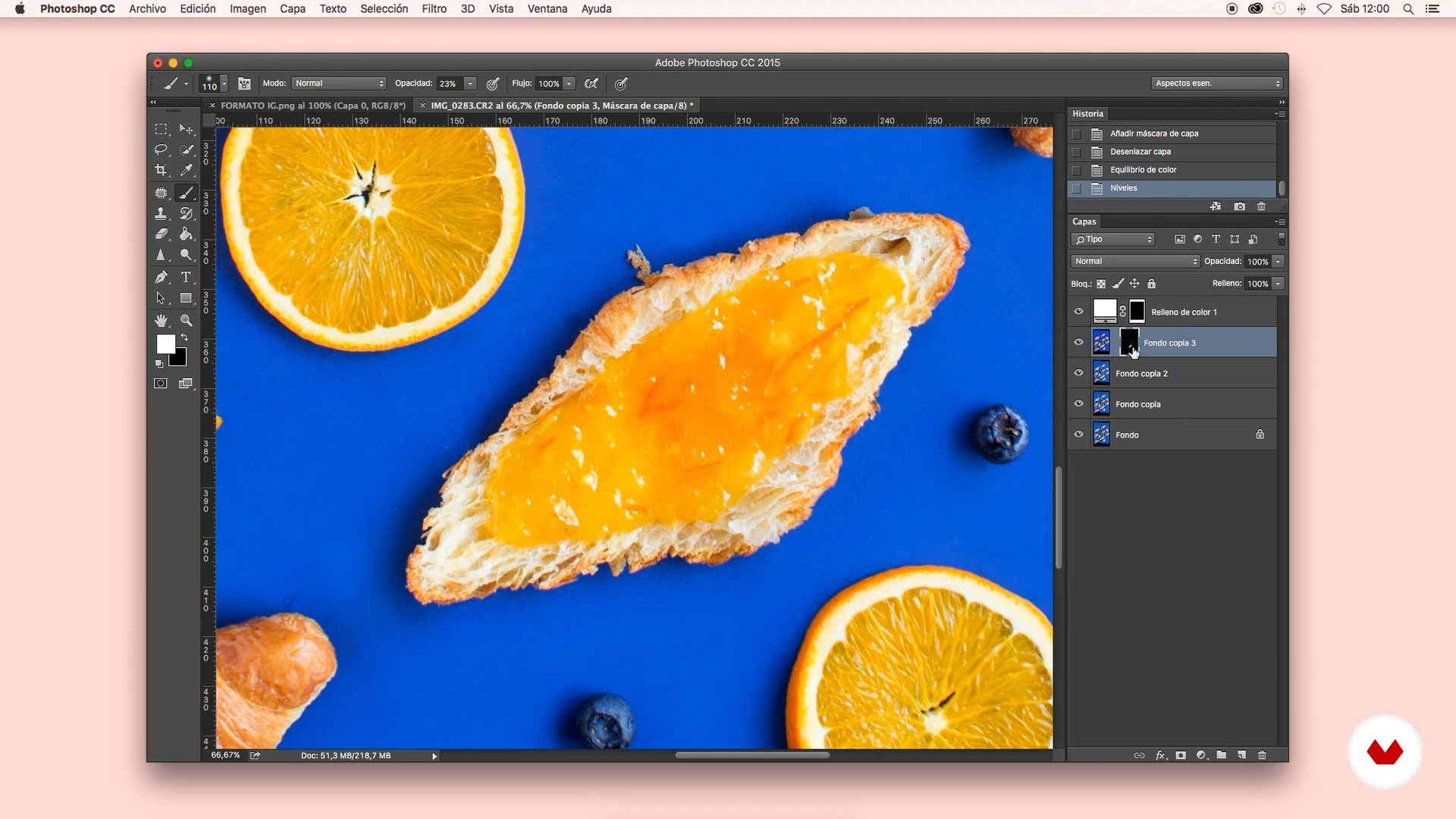This screenshot has height=819, width=1456.
Task: Select the Brush tool in toolbox
Action: (186, 193)
